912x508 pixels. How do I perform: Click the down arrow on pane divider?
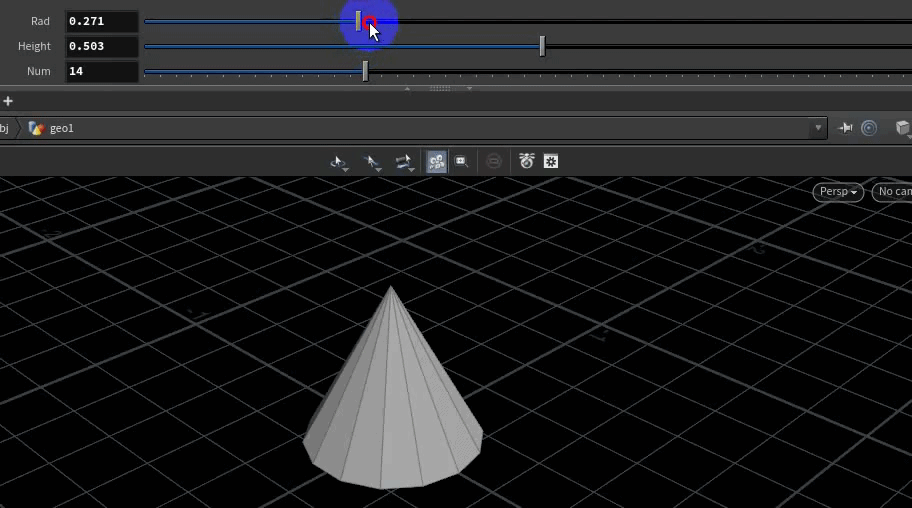[469, 88]
